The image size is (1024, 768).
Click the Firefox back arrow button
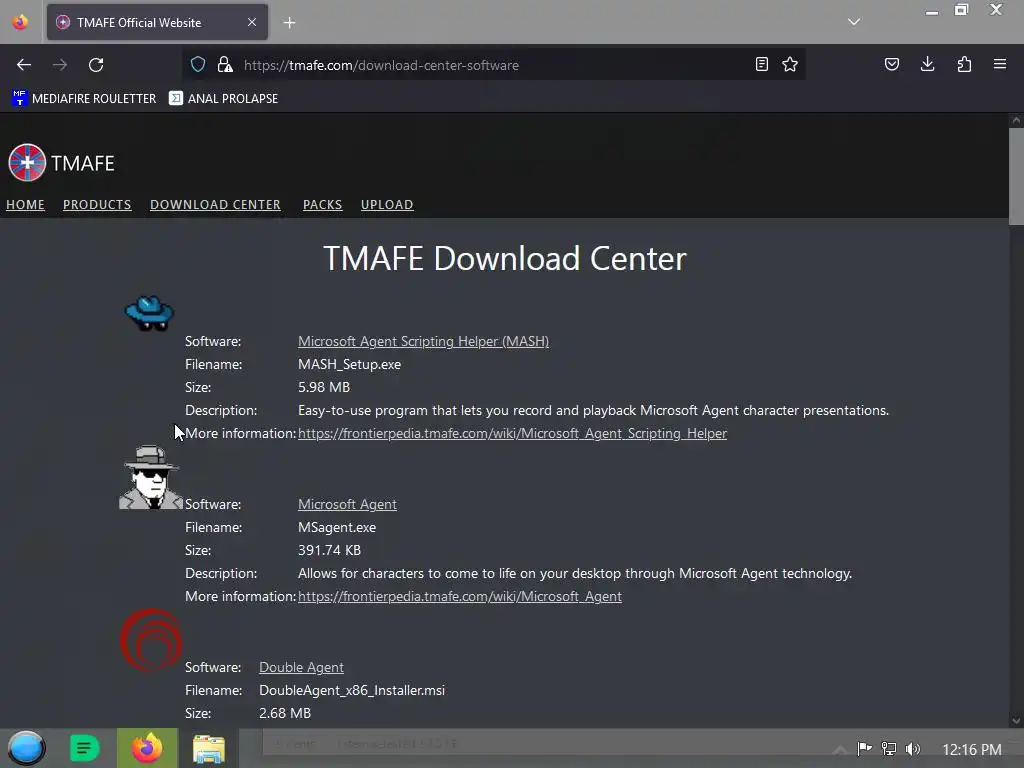point(24,65)
